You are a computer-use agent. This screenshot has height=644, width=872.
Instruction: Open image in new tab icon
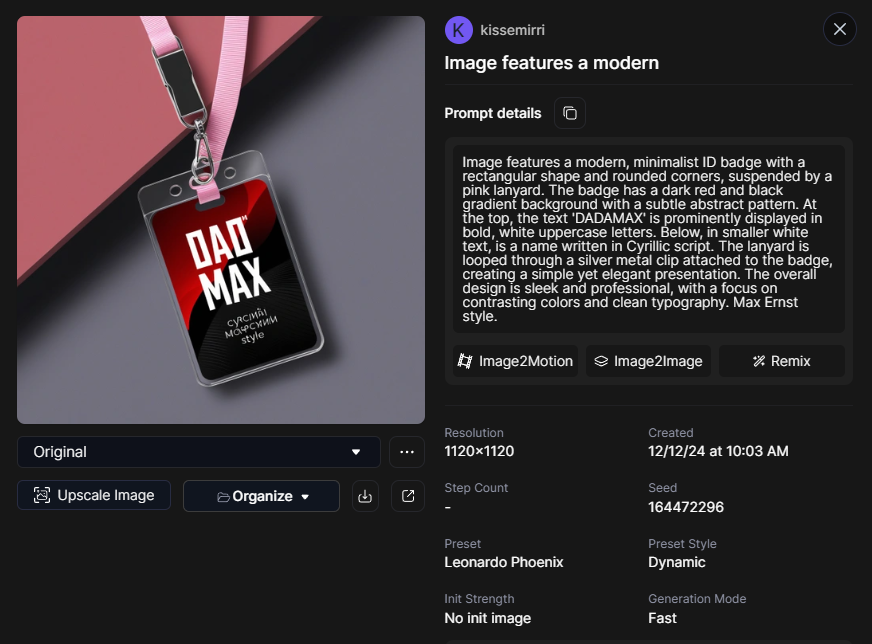pos(408,496)
